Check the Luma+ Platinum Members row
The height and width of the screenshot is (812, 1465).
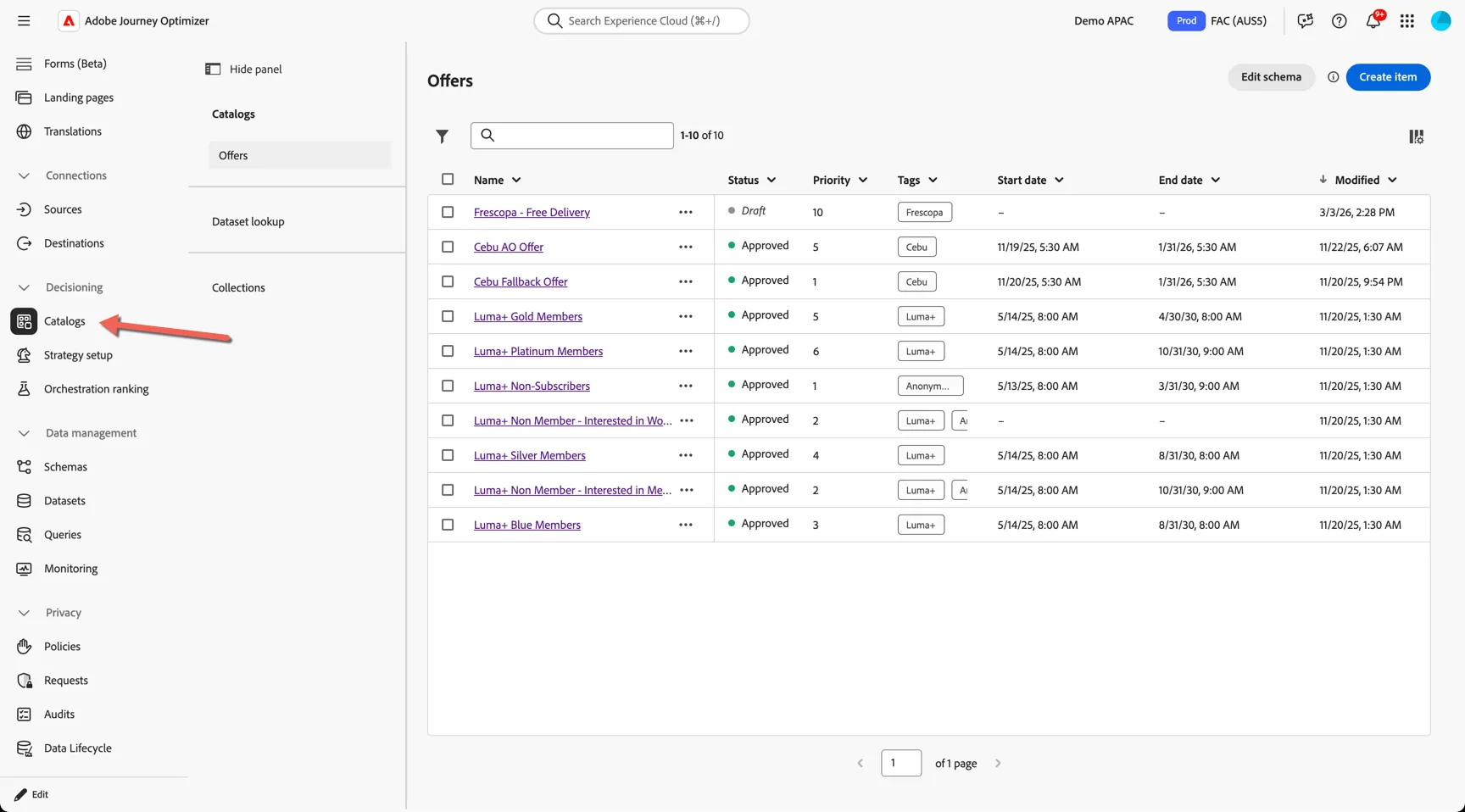[448, 351]
